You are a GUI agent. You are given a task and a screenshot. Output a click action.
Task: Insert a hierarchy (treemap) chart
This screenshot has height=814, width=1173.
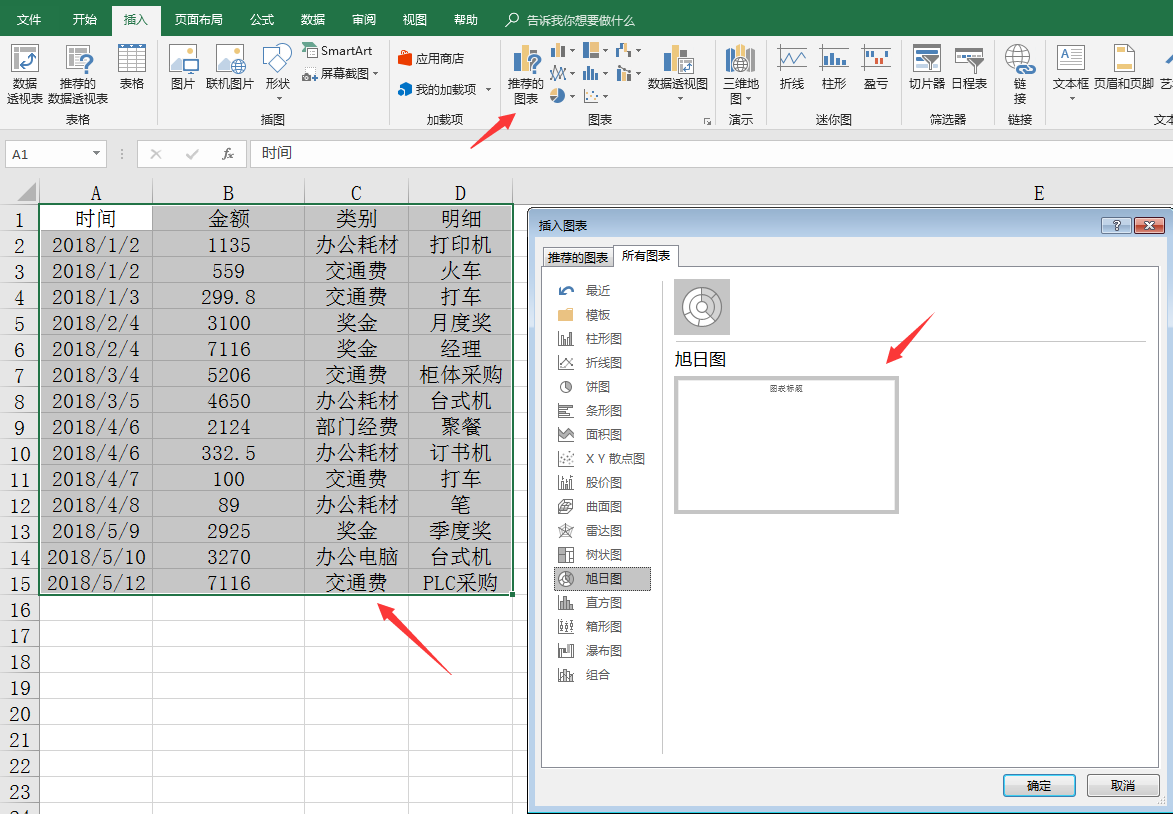click(x=595, y=51)
